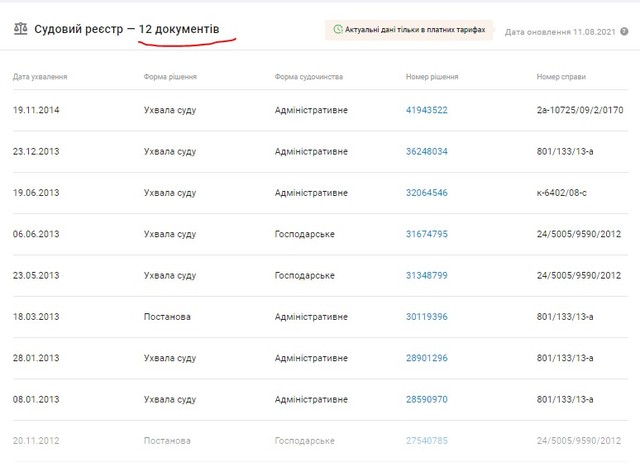Click the 'Номер справи' column header

pyautogui.click(x=562, y=77)
